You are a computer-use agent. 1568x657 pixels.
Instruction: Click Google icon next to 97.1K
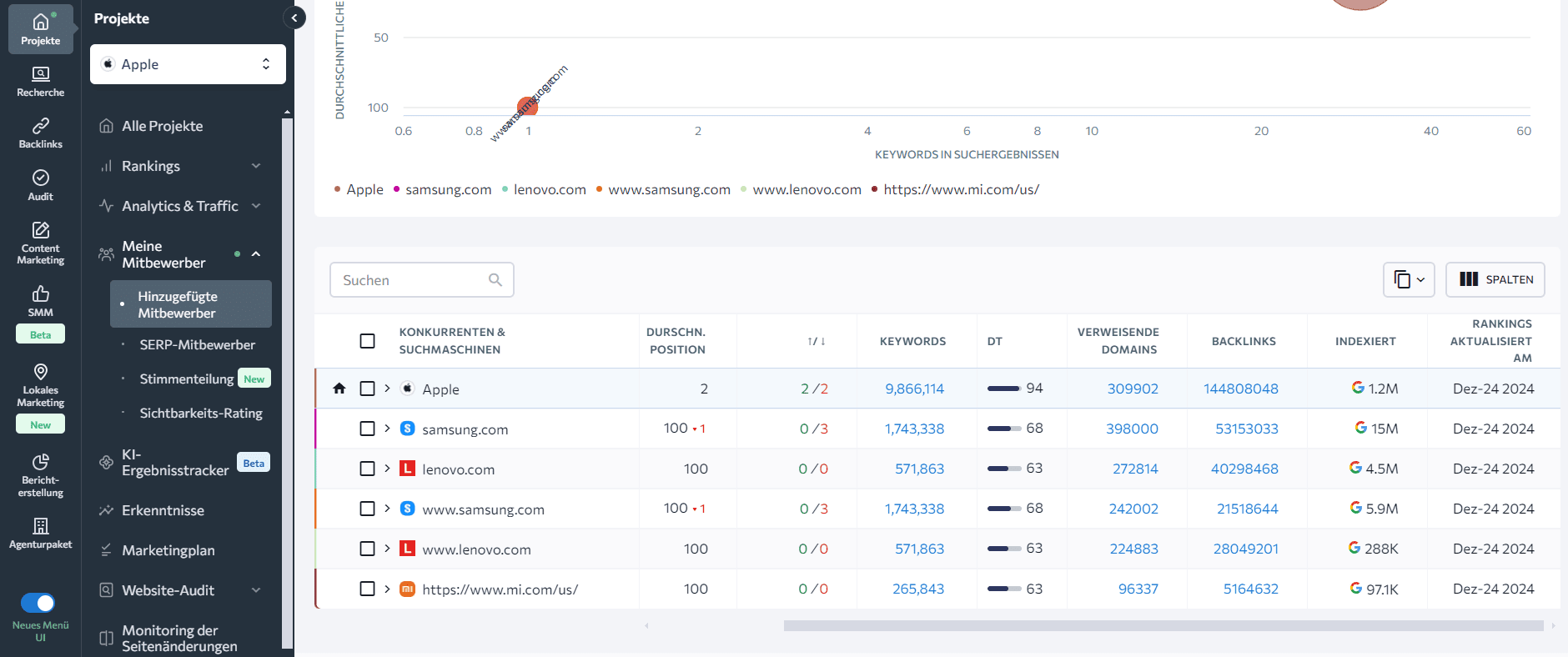(x=1356, y=588)
